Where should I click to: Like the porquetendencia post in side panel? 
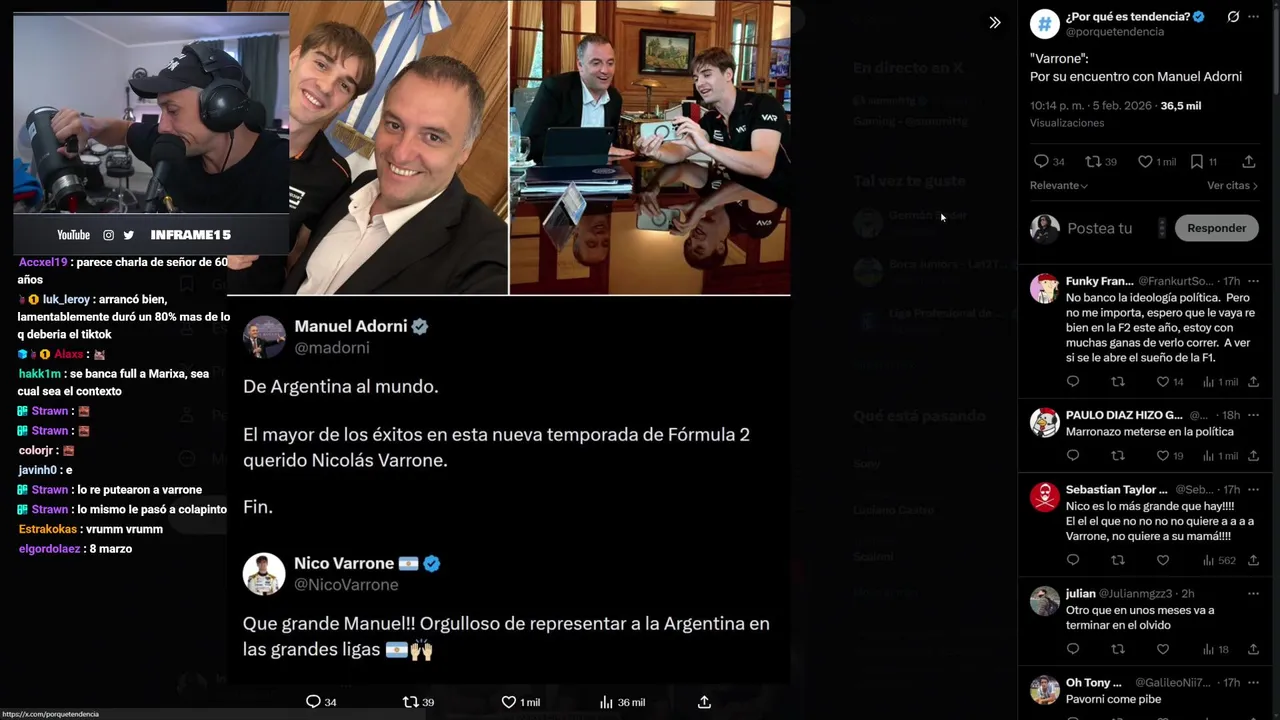[1146, 161]
